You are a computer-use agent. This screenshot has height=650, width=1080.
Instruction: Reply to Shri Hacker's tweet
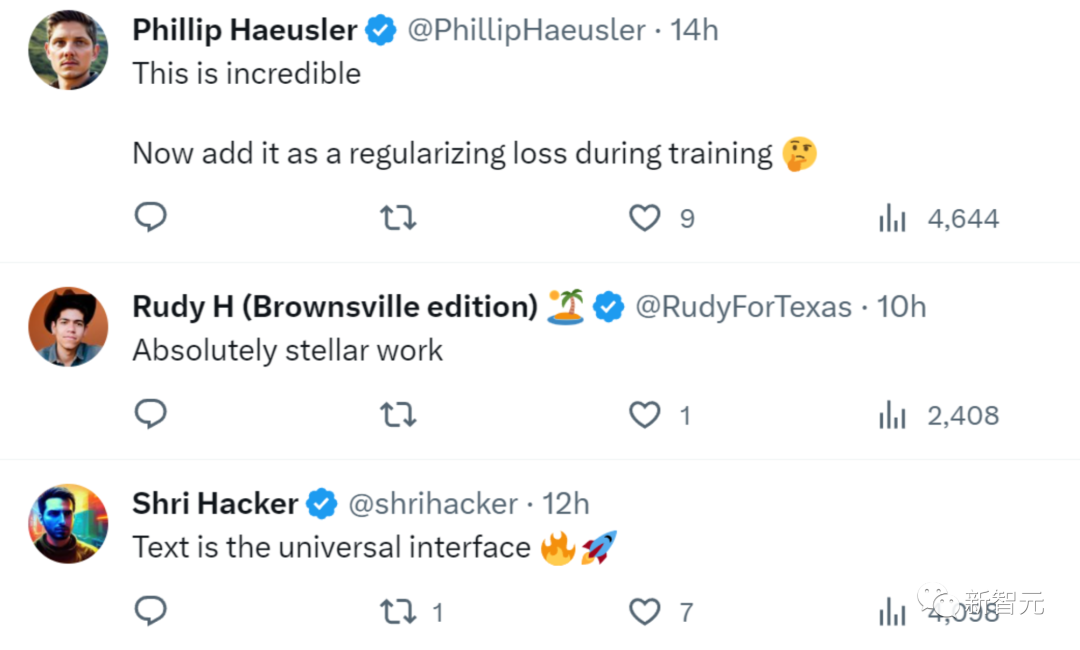point(150,611)
